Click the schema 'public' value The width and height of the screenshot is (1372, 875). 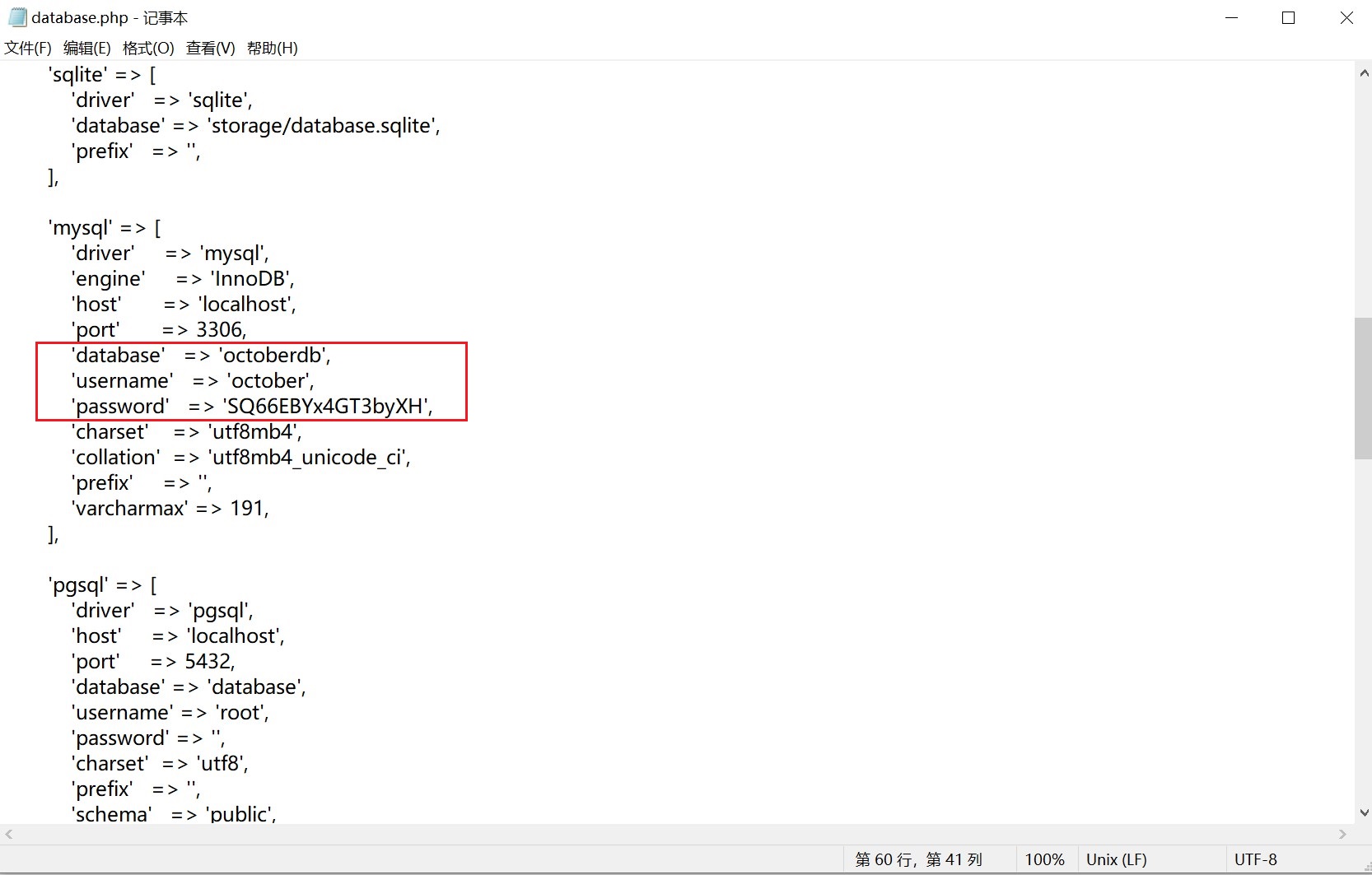click(x=240, y=814)
